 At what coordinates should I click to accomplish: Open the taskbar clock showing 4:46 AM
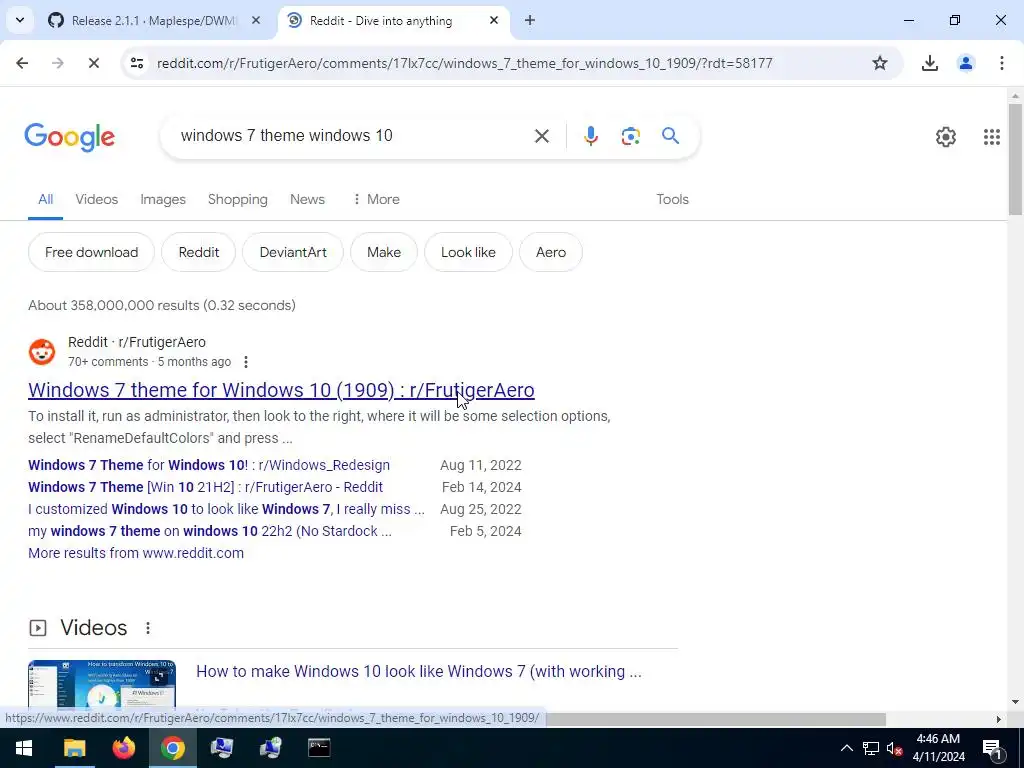(x=938, y=748)
